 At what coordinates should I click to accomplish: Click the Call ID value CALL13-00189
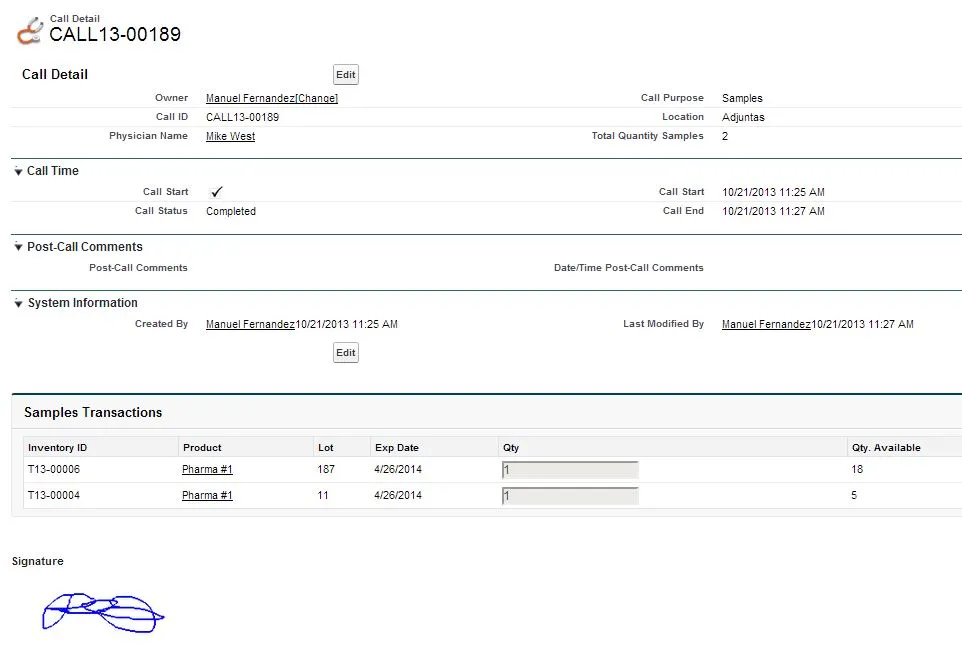[x=242, y=117]
